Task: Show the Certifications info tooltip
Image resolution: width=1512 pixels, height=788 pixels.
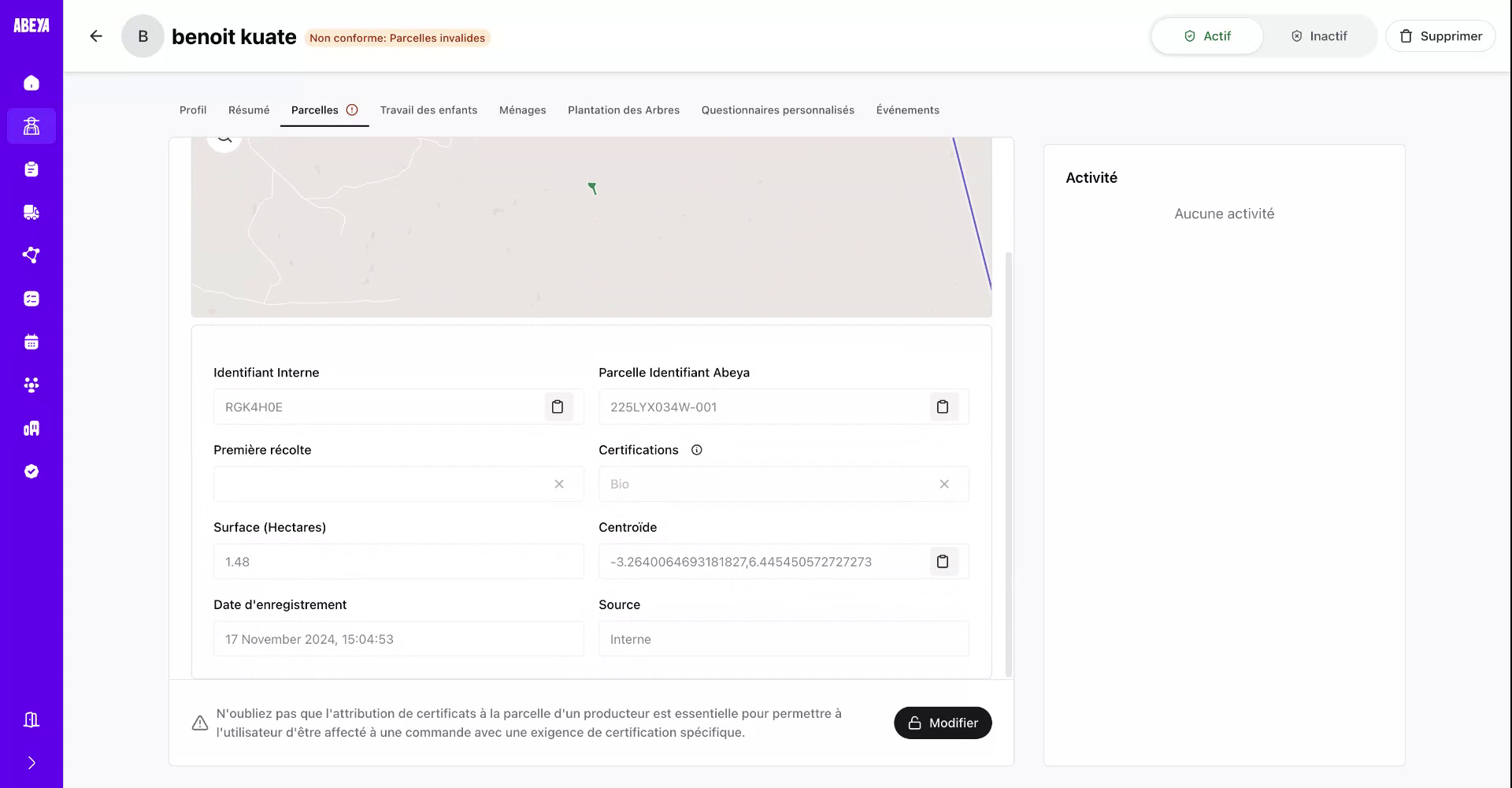Action: coord(696,449)
